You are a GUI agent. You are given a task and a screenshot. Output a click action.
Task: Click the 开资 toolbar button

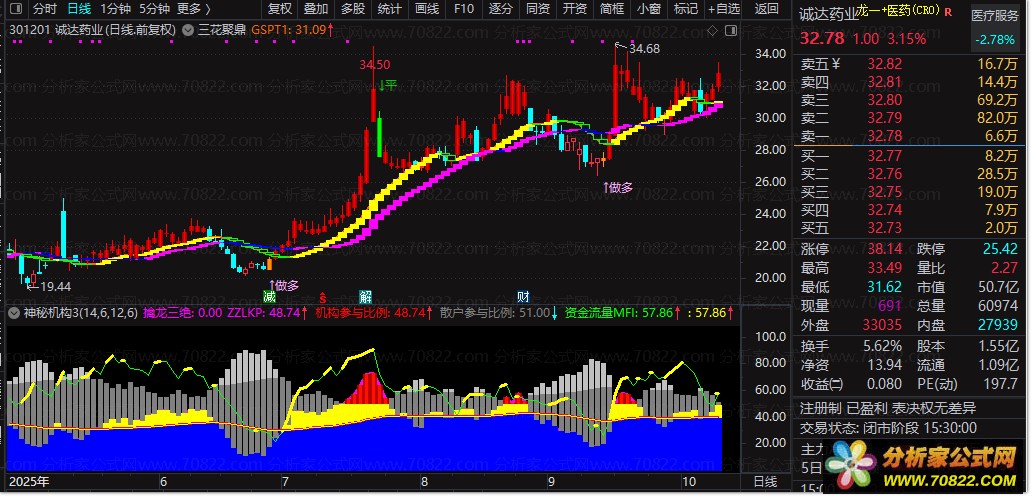[x=575, y=9]
